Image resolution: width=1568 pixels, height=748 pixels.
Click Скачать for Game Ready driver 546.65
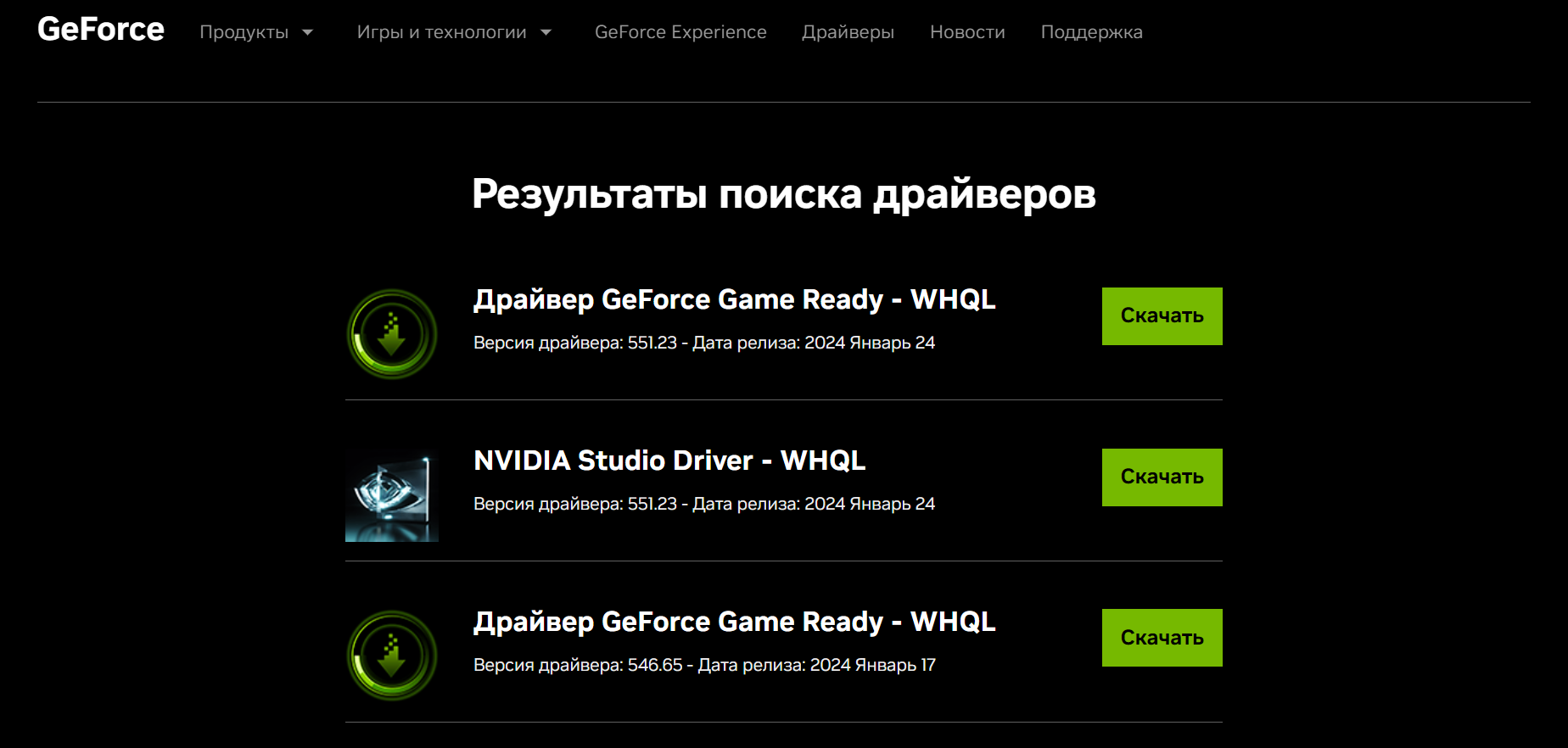coord(1162,638)
